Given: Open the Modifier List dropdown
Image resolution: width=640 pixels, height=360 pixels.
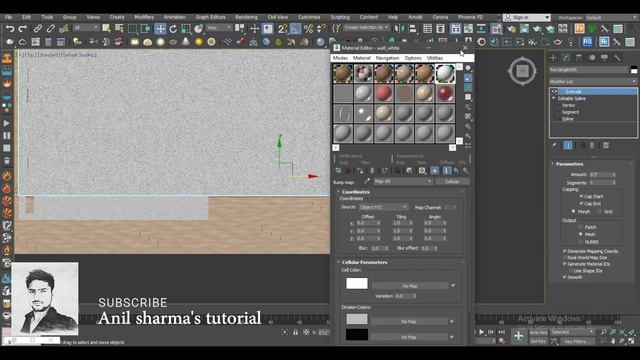Looking at the screenshot, I should point(593,82).
